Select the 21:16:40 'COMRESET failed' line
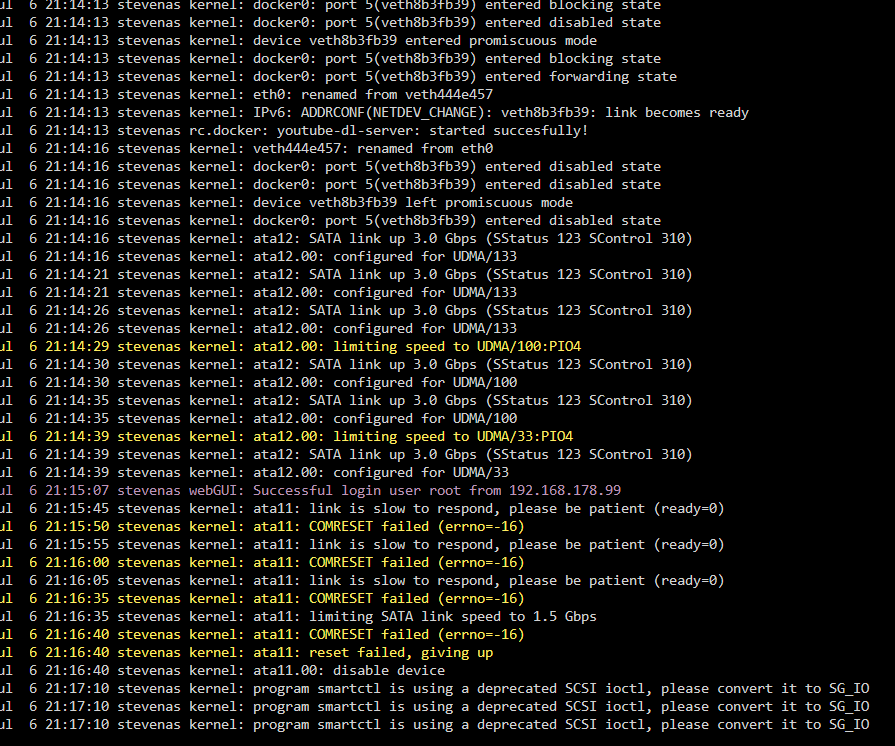Screen dimensions: 895x746 263,634
